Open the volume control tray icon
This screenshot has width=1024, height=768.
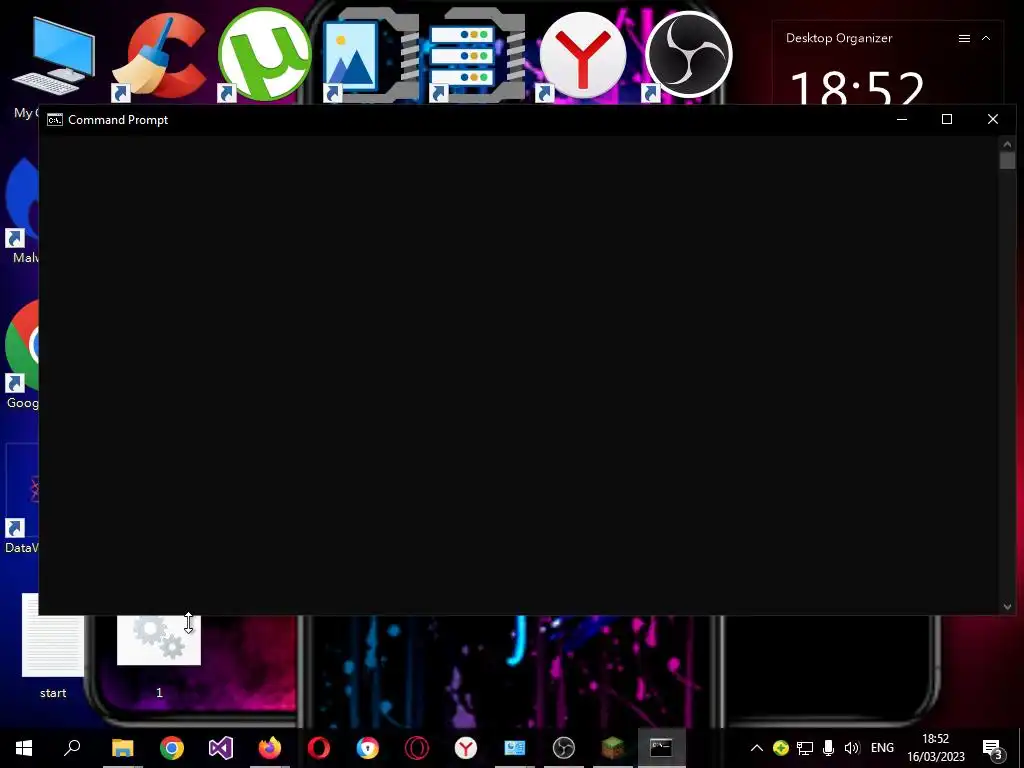tap(852, 748)
